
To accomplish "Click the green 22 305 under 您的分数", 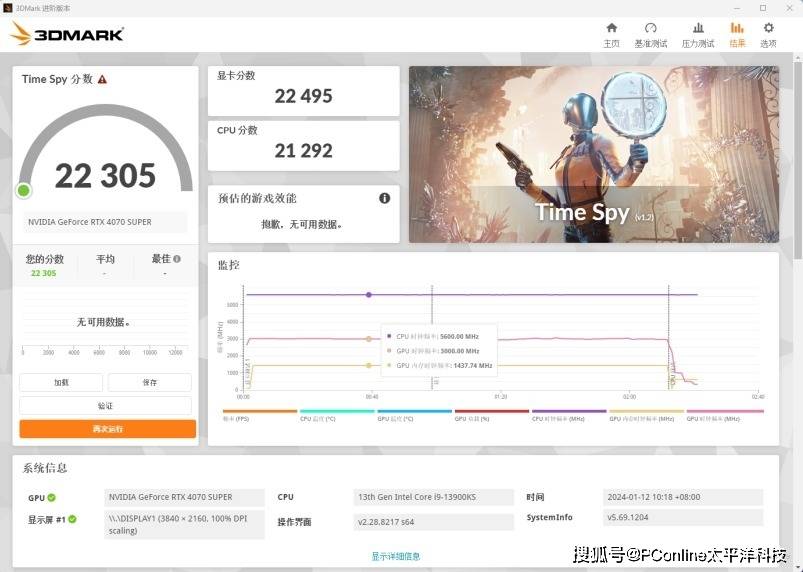I will click(44, 273).
